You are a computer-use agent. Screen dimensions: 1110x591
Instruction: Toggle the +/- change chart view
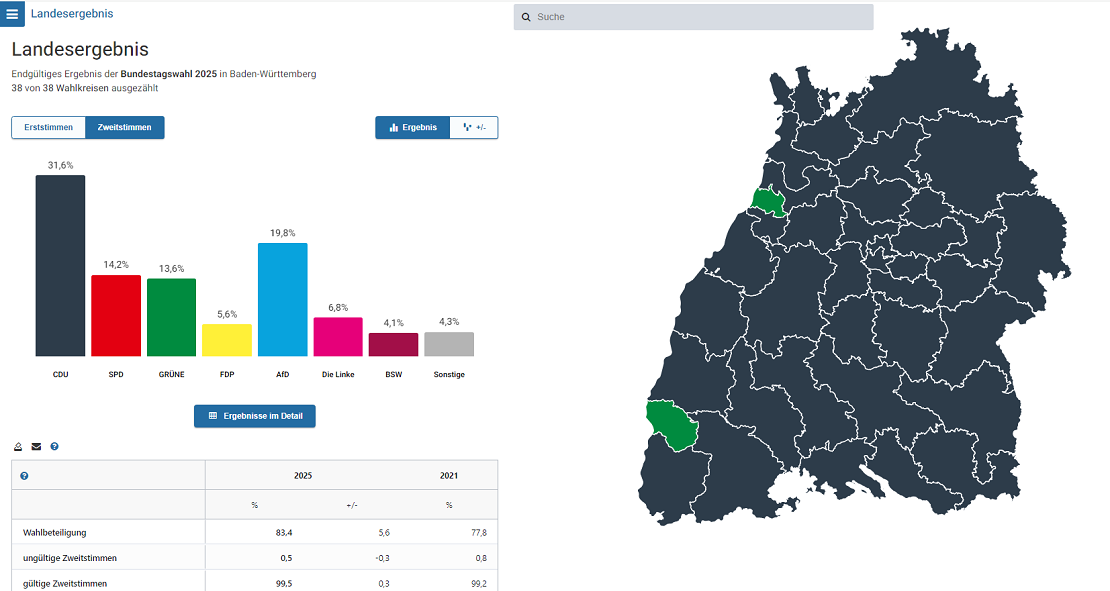(474, 128)
